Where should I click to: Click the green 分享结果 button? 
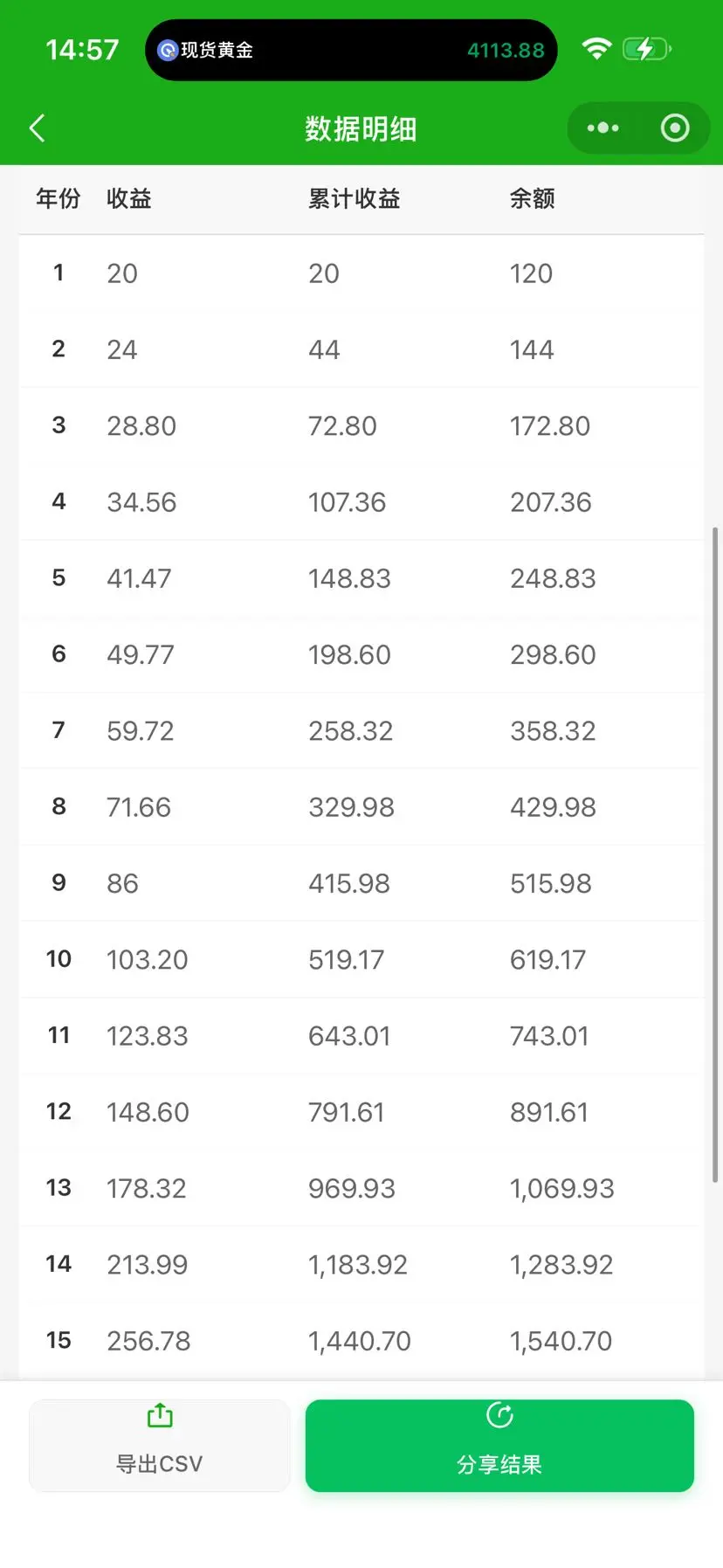click(x=499, y=1446)
